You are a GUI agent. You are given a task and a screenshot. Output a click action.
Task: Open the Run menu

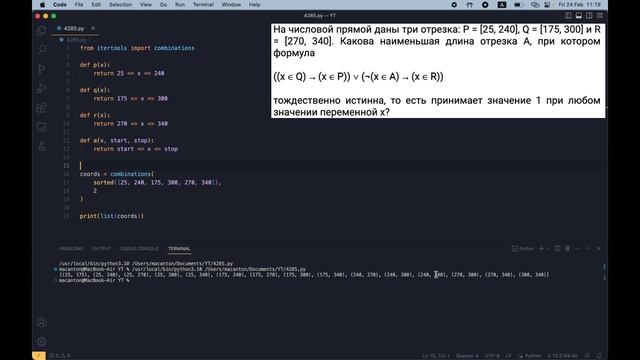pos(180,4)
